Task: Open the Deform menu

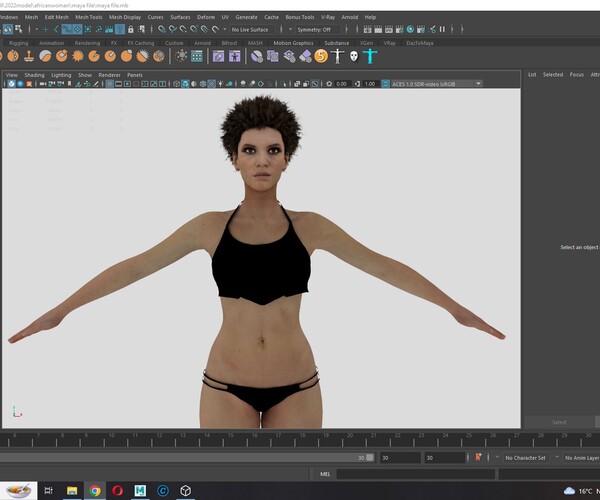Action: pyautogui.click(x=206, y=17)
